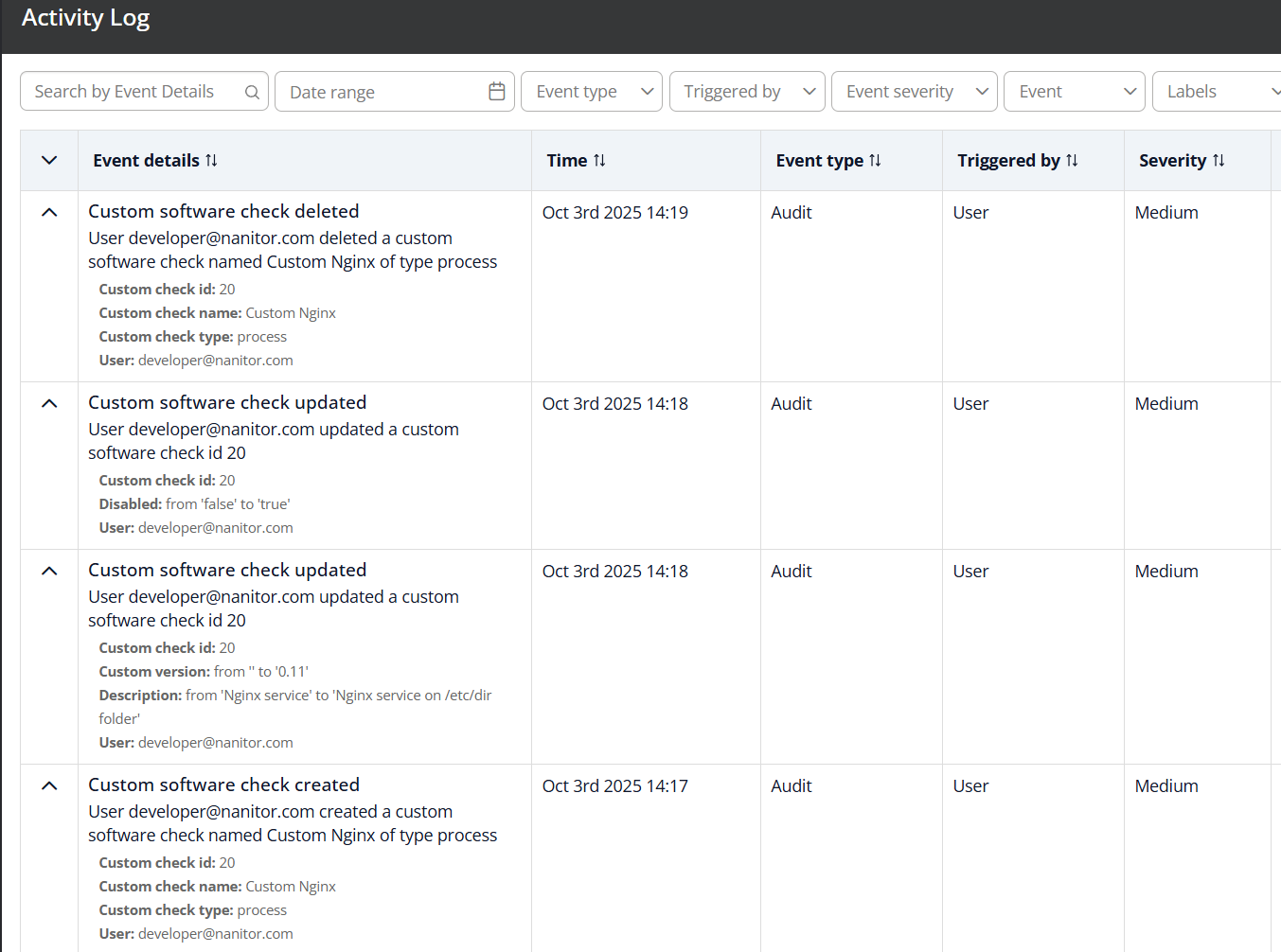Open the Triggered by filter dropdown
This screenshot has width=1281, height=952.
click(x=747, y=92)
